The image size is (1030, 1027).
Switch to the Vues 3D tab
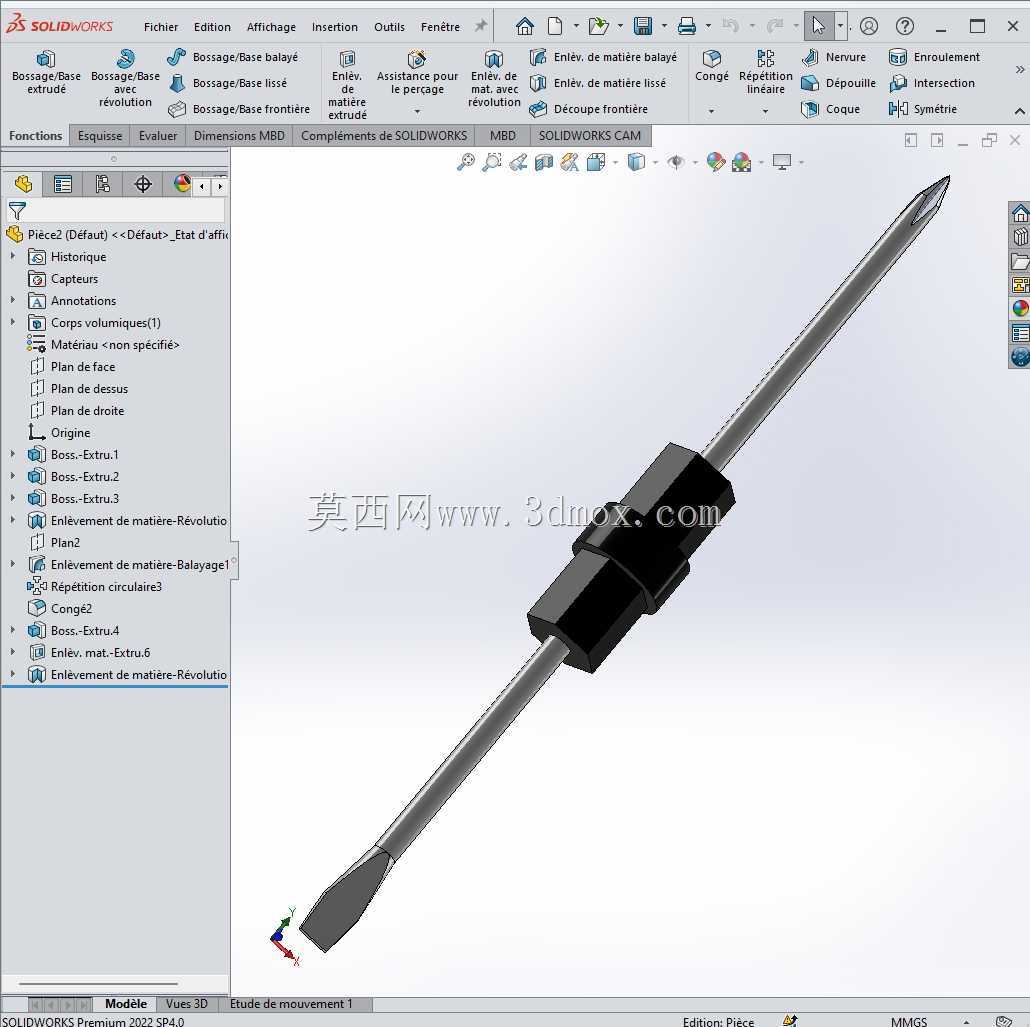[187, 1003]
